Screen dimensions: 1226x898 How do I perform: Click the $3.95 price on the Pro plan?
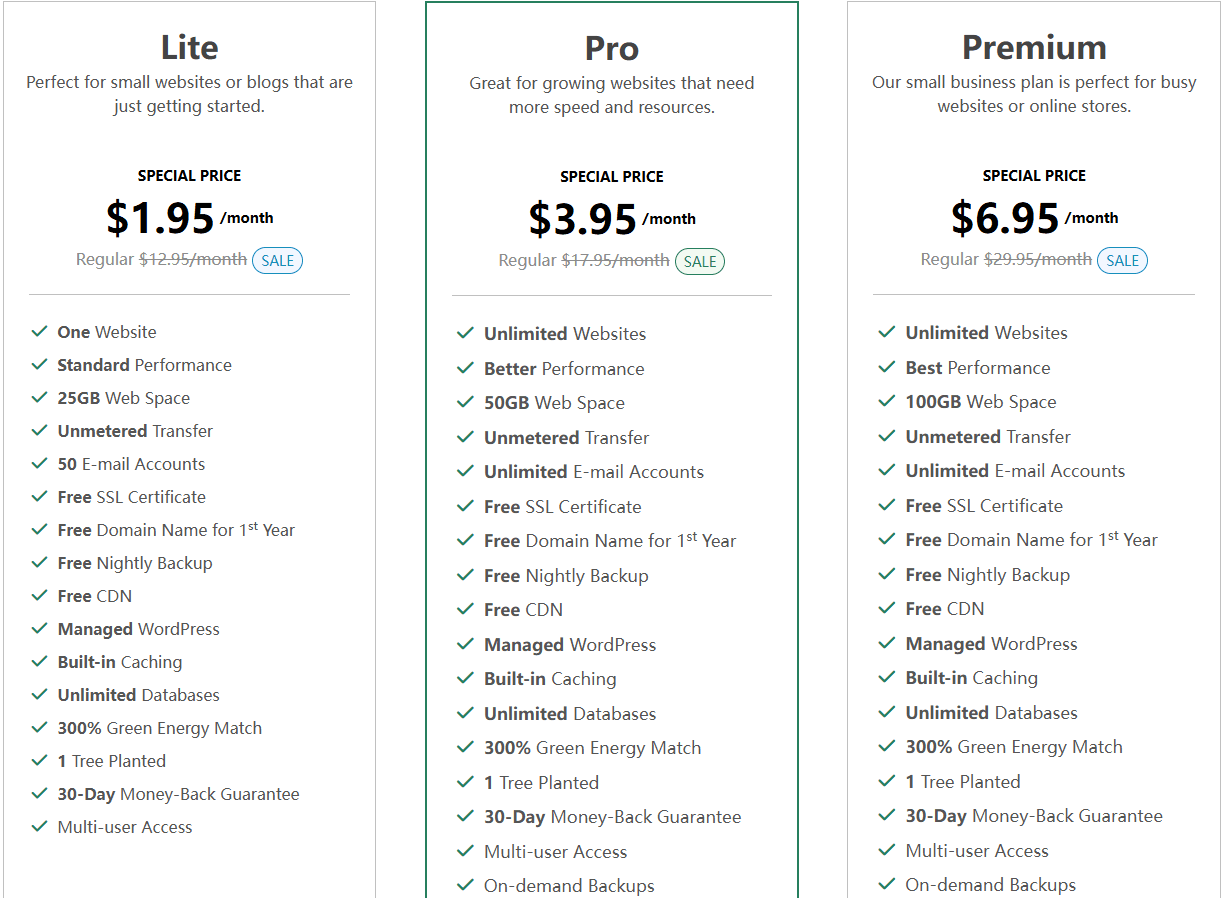click(582, 219)
